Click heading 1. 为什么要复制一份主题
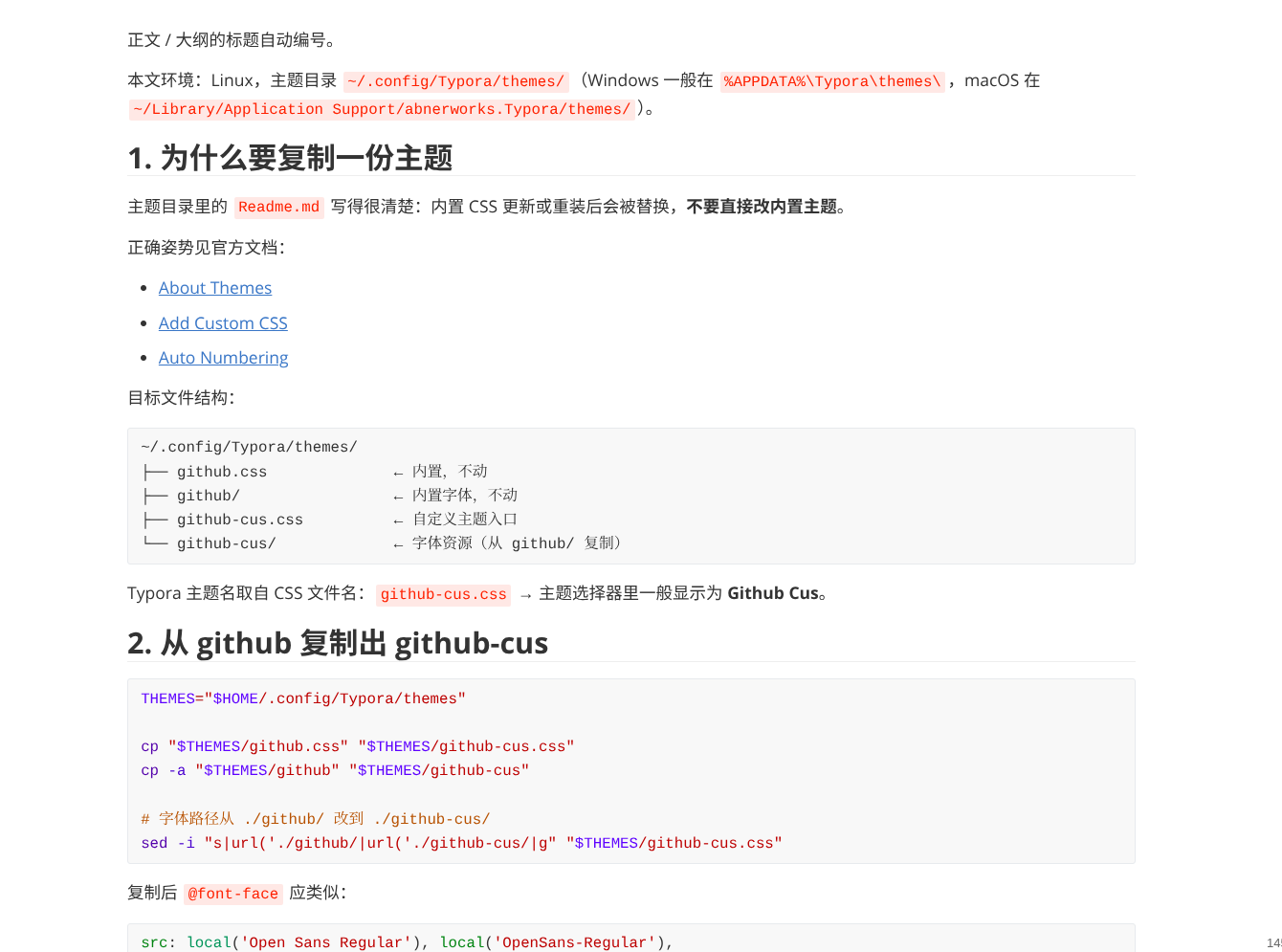Image resolution: width=1282 pixels, height=952 pixels. click(290, 158)
